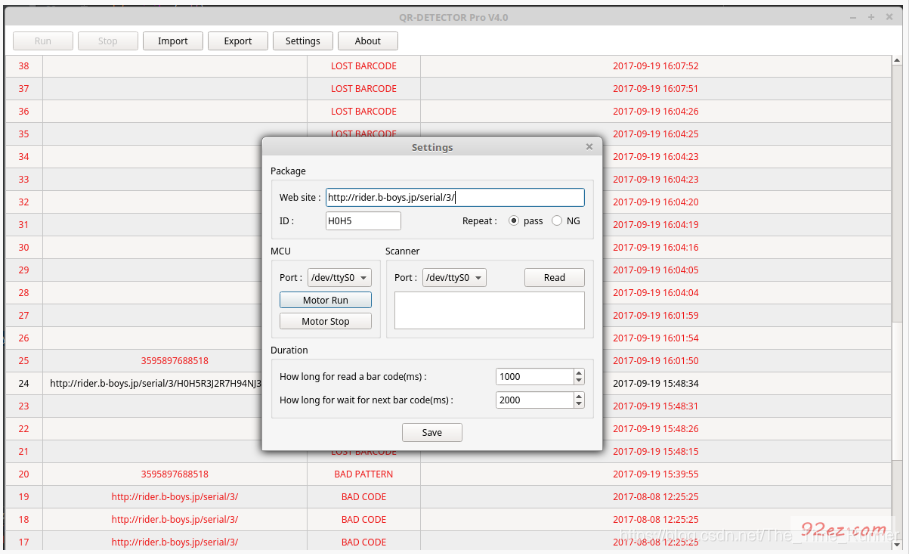This screenshot has height=554, width=910.
Task: Click the main table scrollbar down arrow
Action: point(897,544)
